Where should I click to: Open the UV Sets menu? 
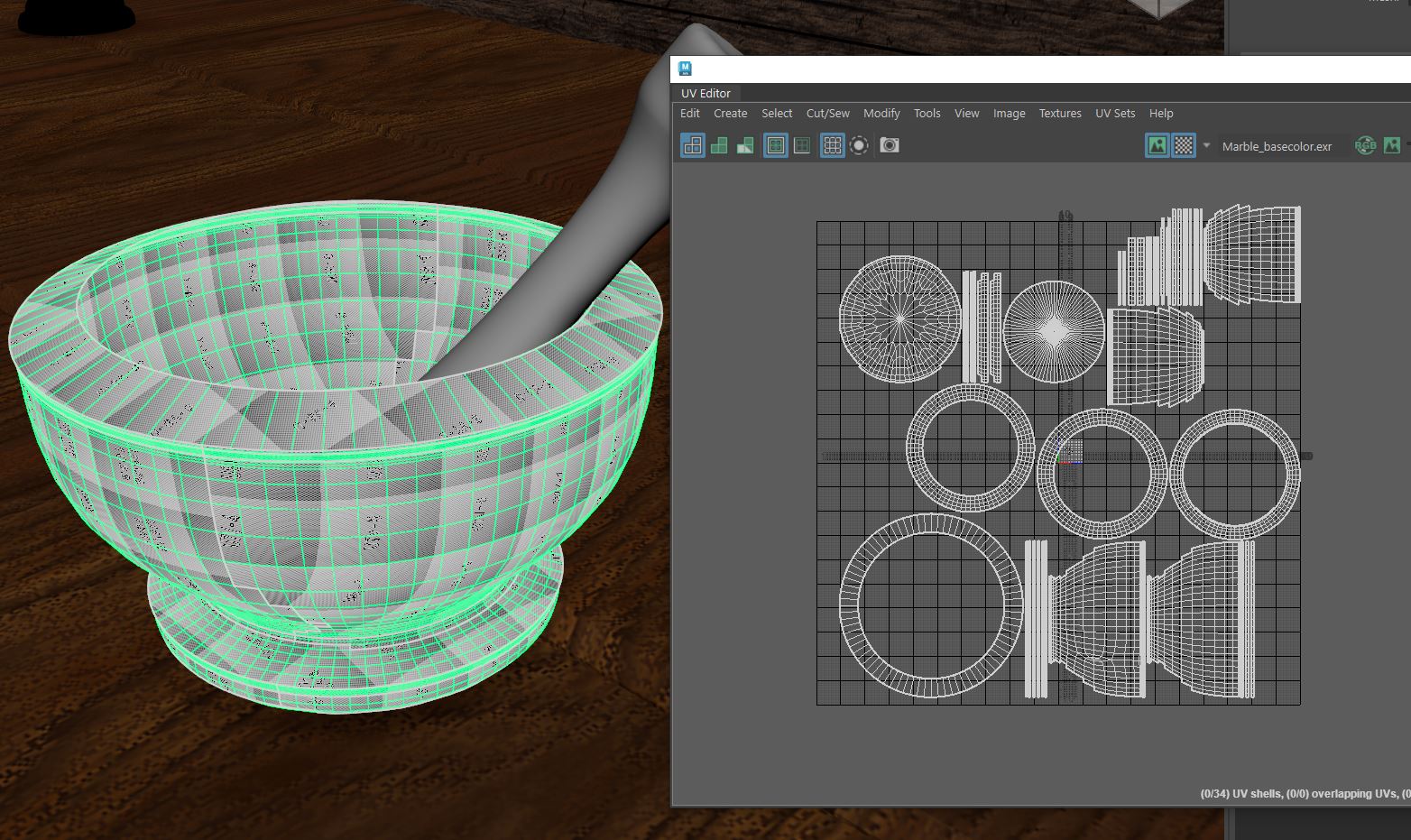(1115, 114)
